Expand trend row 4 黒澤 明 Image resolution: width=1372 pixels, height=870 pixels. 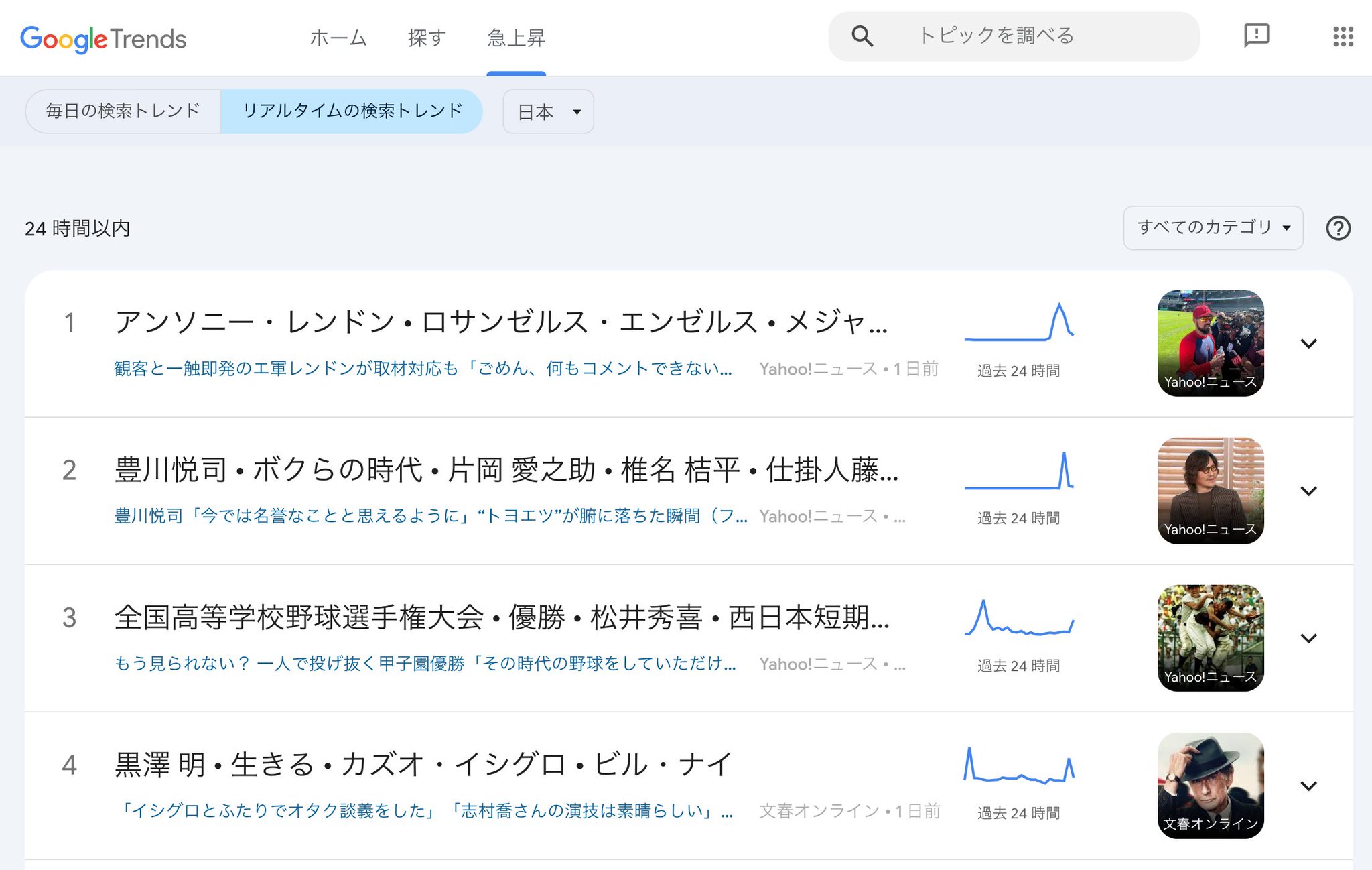[1308, 786]
